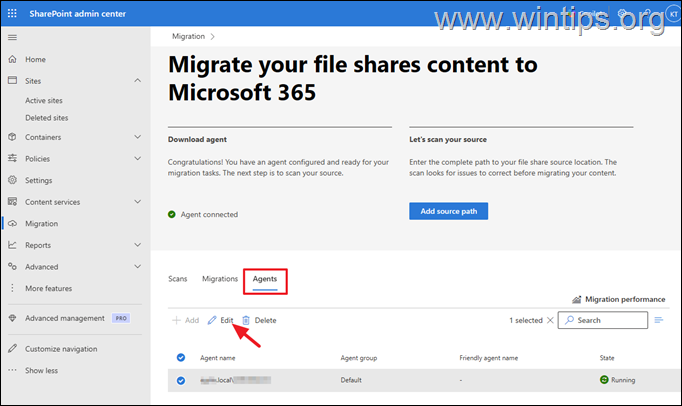Click the user account avatar KT
This screenshot has height=406, width=682.
coord(673,14)
